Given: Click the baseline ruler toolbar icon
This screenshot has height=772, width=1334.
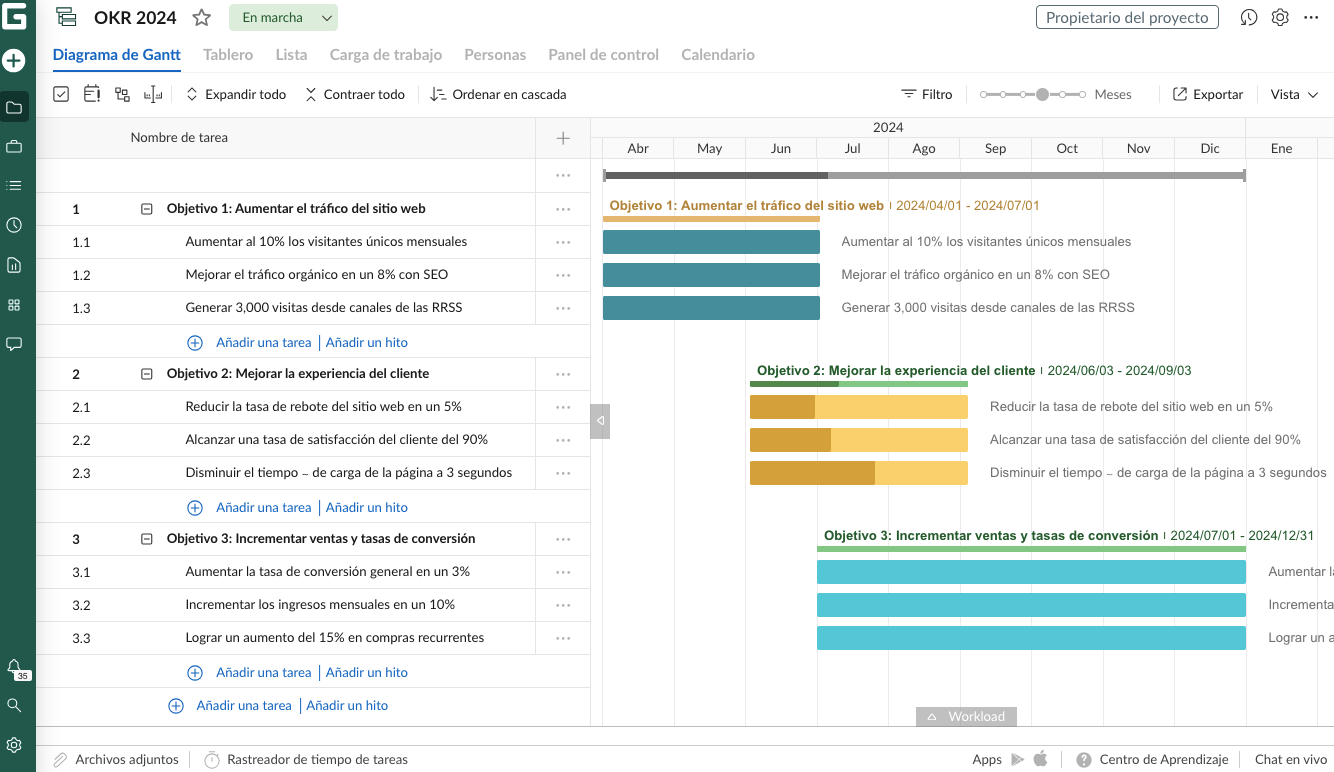Looking at the screenshot, I should click(153, 94).
